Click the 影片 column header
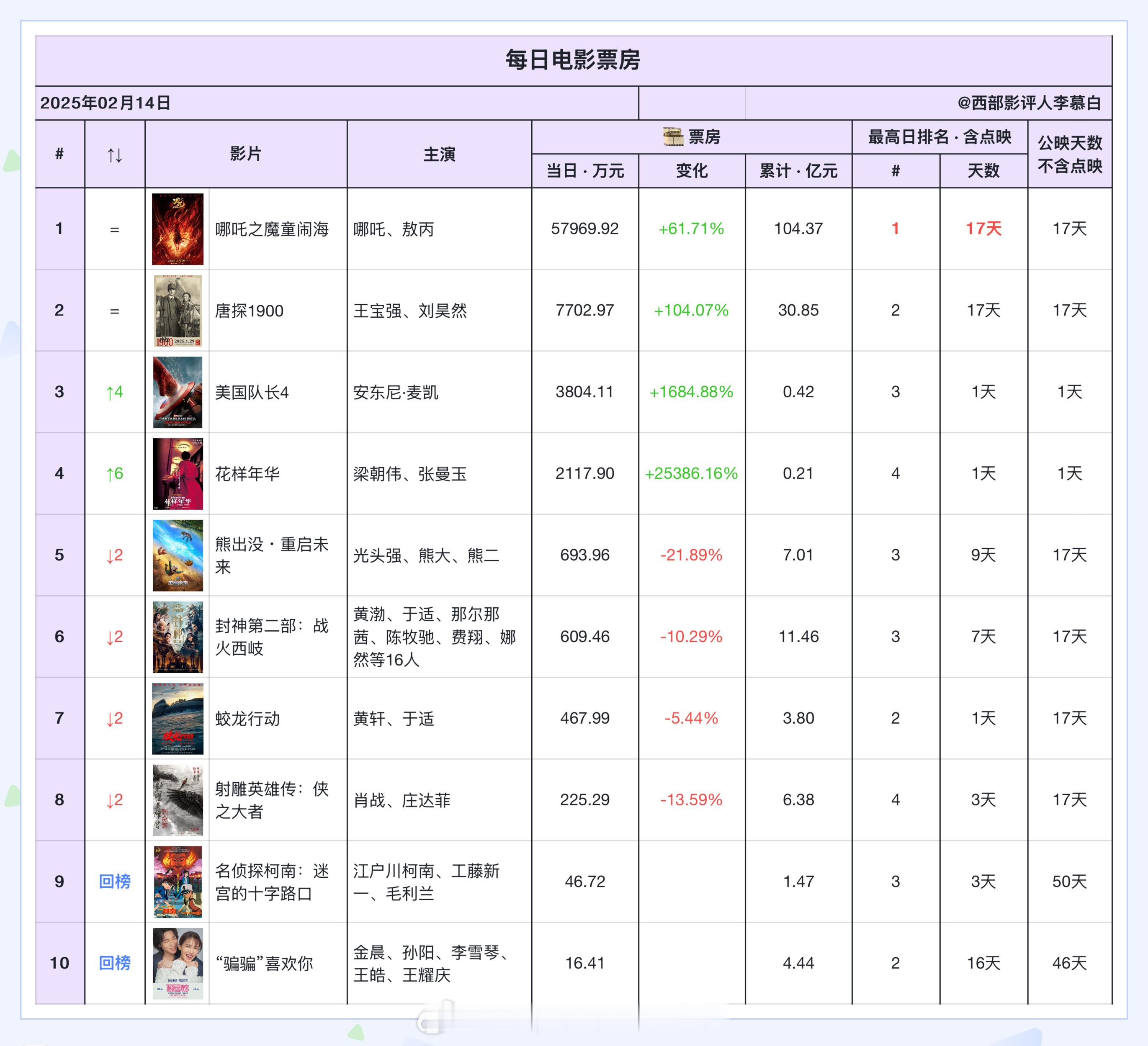Image resolution: width=1148 pixels, height=1046 pixels. pyautogui.click(x=245, y=154)
